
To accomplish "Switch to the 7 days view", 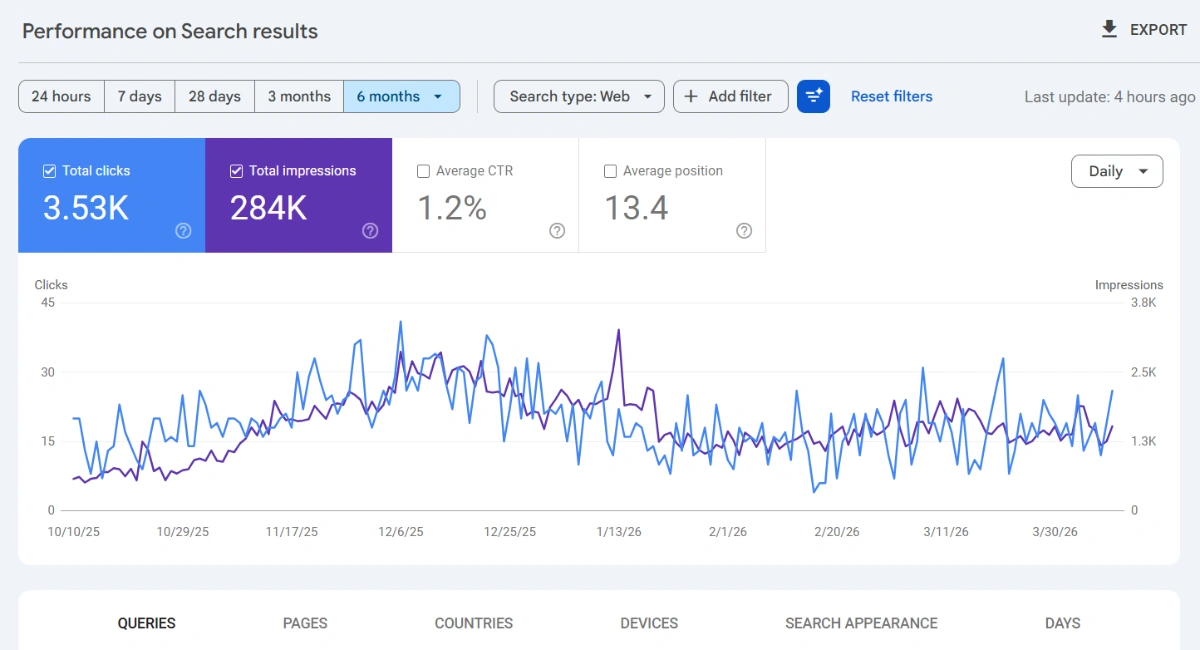I will point(139,96).
